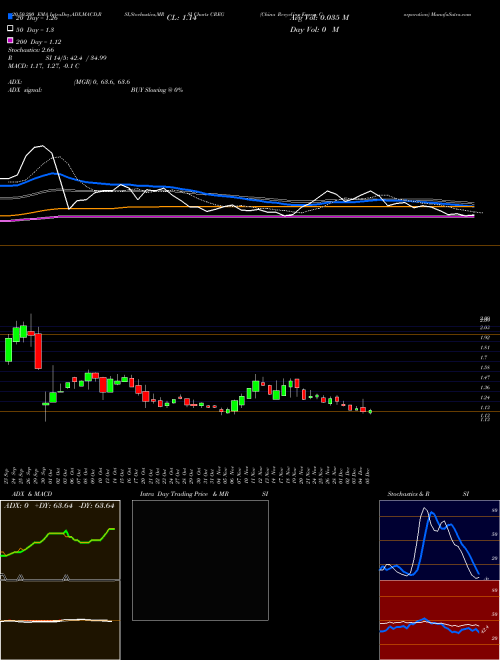
Task: Click the 1.81 price axis label
Action: [485, 347]
